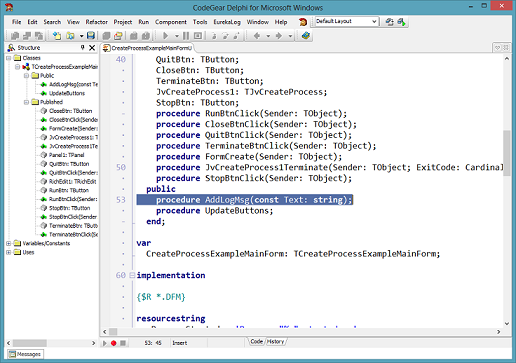Collapse the TCreateProcessExampleMainForm class node
The image size is (516, 363).
point(18,67)
